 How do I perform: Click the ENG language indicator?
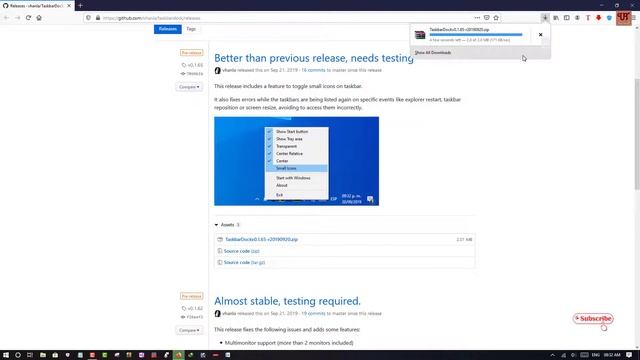596,355
